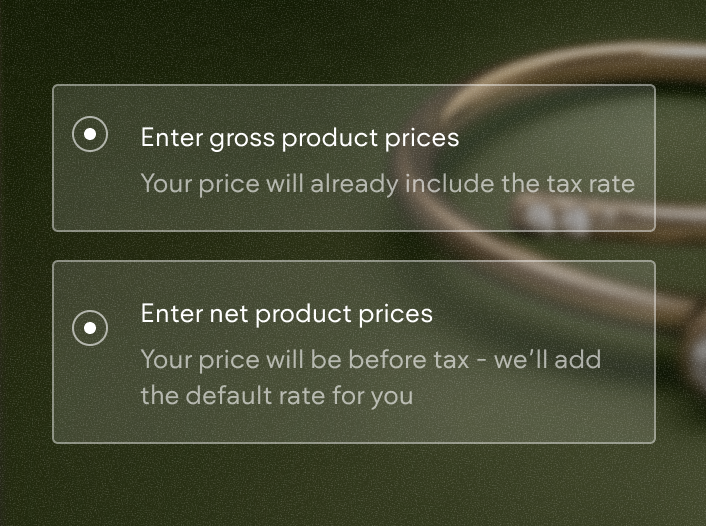Image resolution: width=706 pixels, height=526 pixels.
Task: Click "Your price will already include" description
Action: coord(387,184)
